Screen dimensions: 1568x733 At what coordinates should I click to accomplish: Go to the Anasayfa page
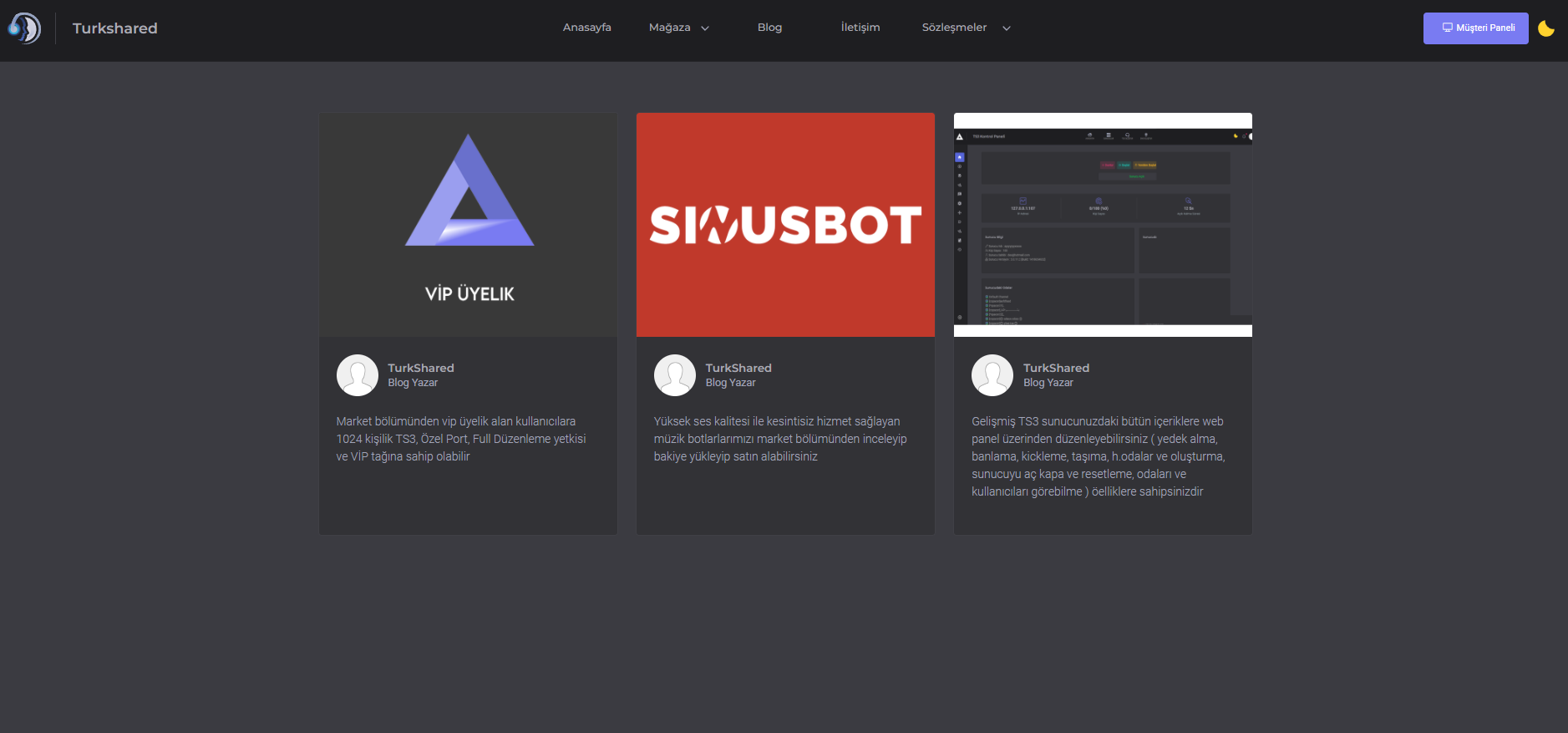(x=586, y=28)
